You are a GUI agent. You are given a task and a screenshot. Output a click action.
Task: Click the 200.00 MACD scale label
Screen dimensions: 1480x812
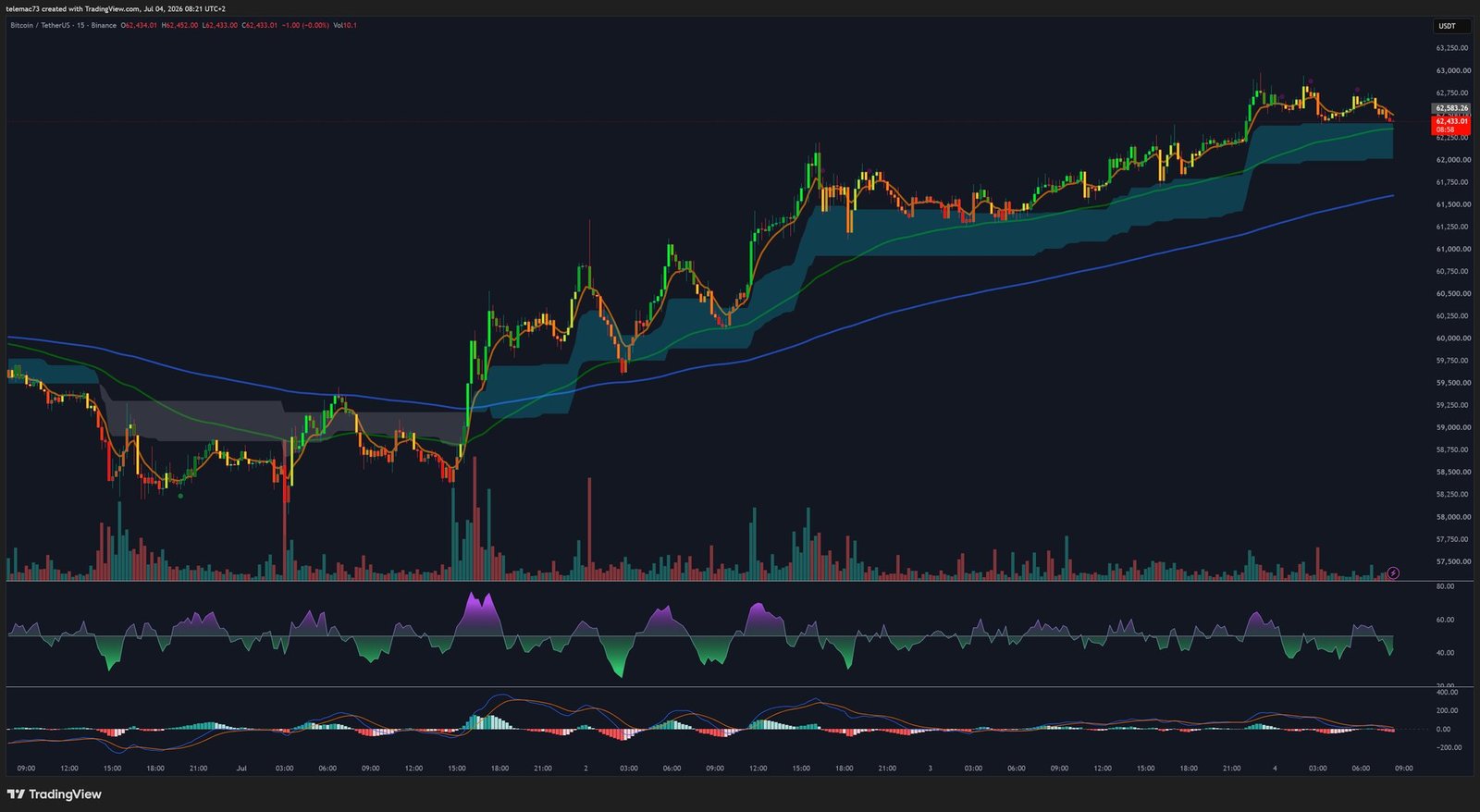(1449, 710)
